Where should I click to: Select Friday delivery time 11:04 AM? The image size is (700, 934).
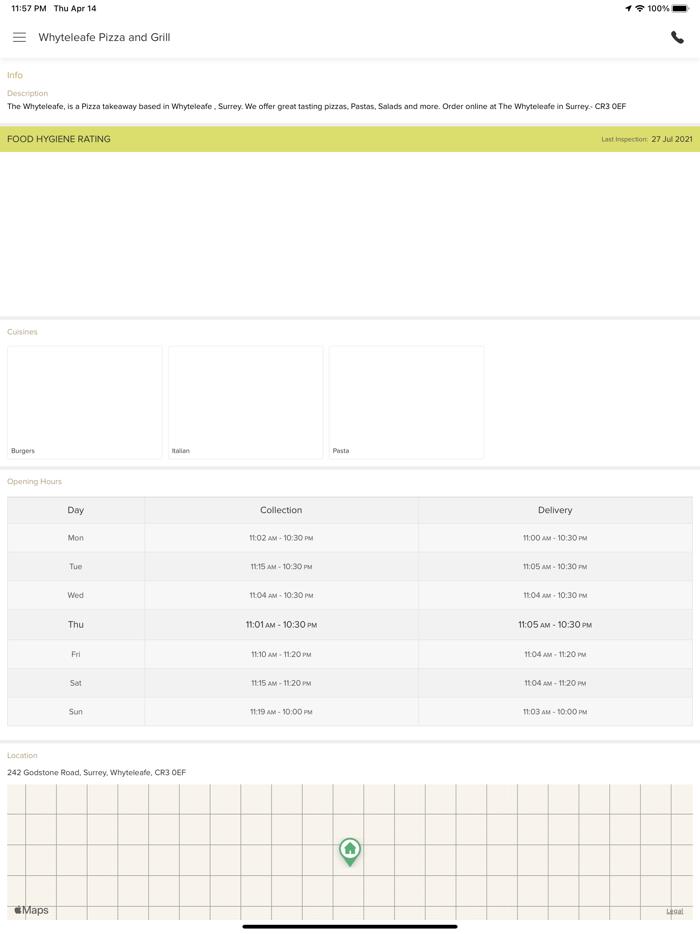tap(555, 654)
